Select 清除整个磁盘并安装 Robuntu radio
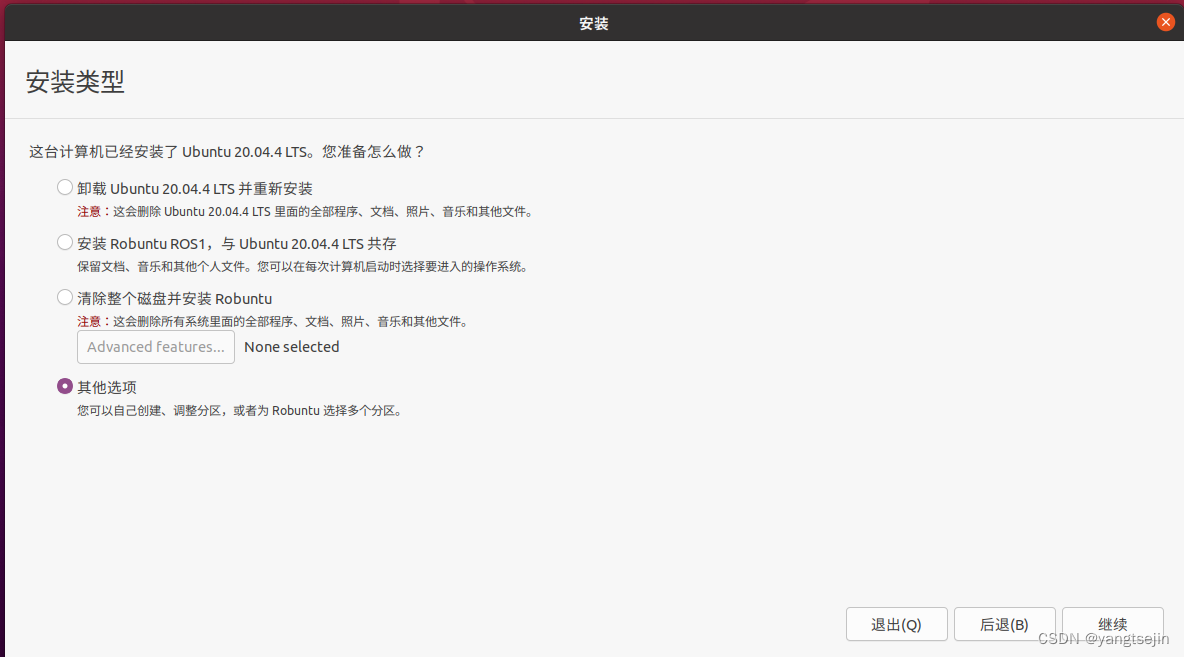 (65, 298)
